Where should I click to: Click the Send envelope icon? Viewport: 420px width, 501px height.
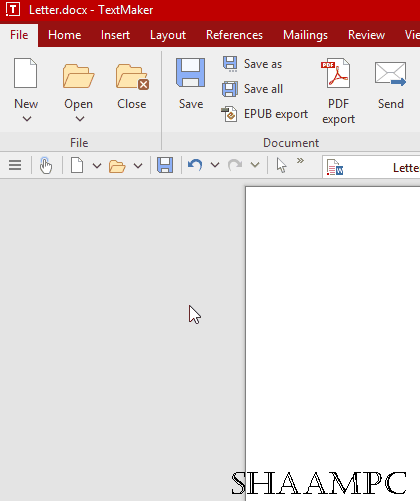tap(390, 73)
